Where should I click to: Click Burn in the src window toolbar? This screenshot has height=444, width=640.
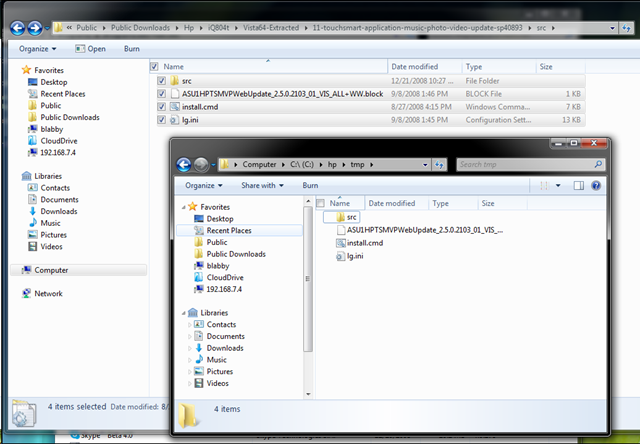[131, 49]
